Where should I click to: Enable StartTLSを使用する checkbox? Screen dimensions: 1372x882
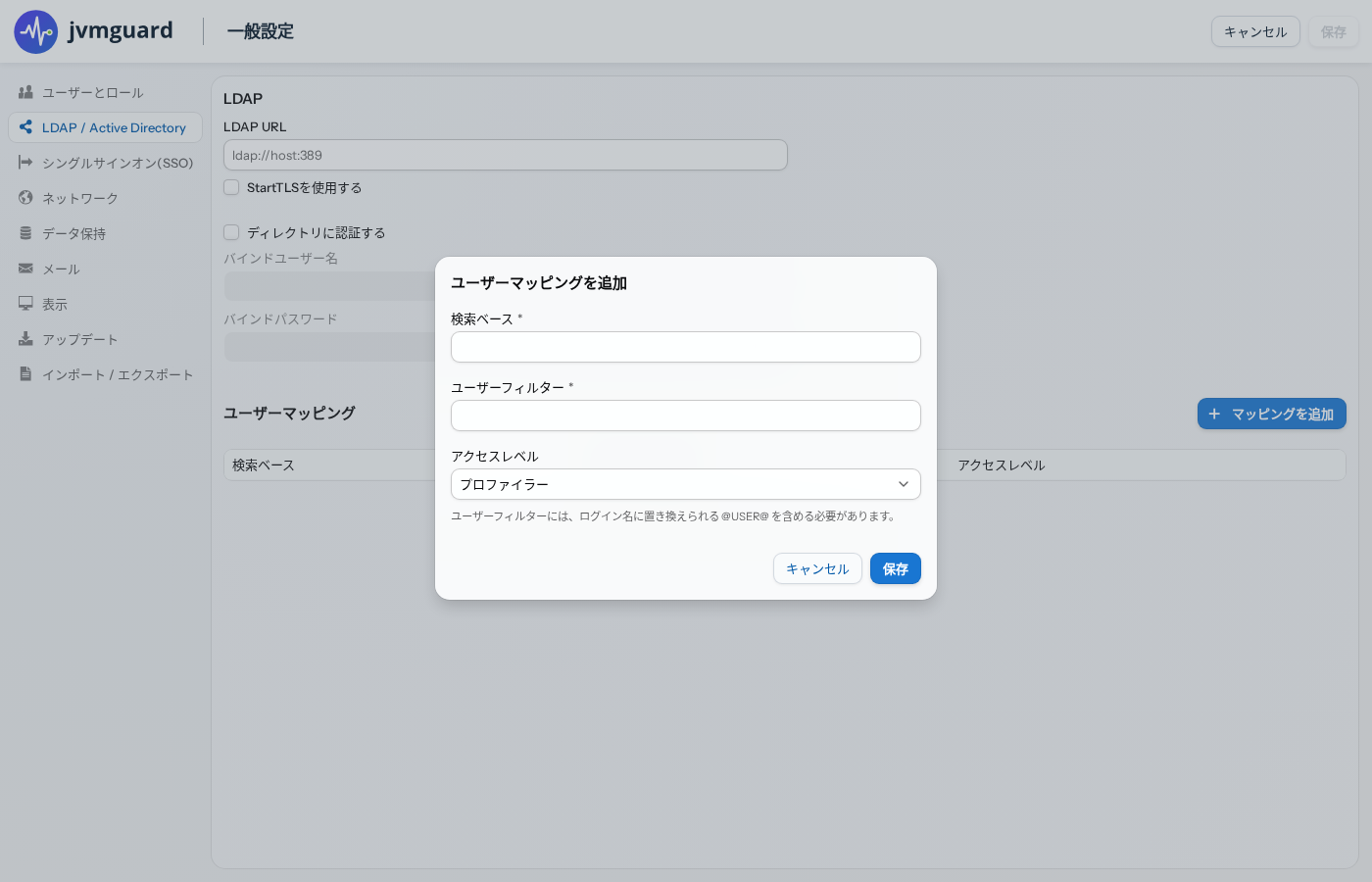(231, 187)
